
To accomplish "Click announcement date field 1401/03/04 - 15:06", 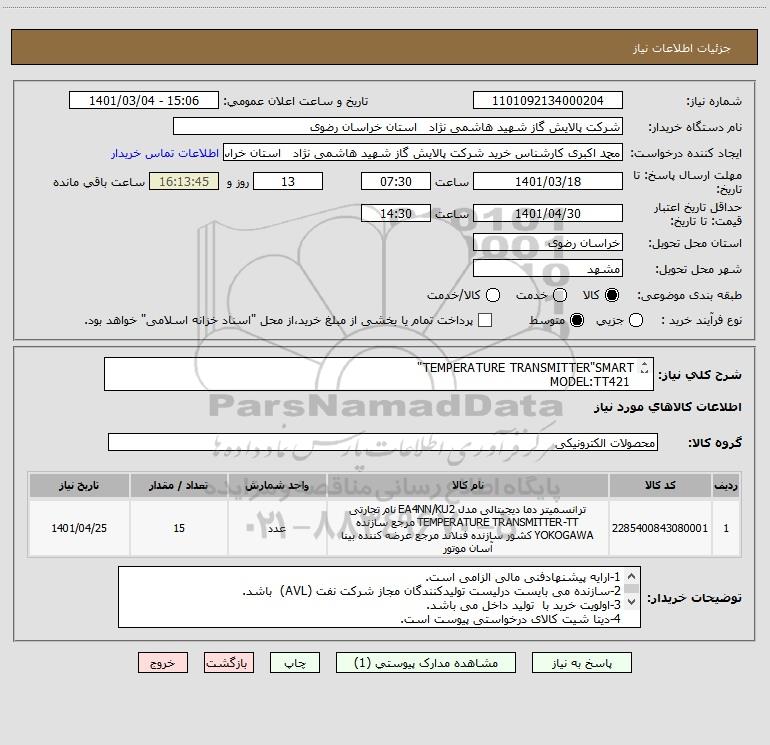I will (144, 100).
